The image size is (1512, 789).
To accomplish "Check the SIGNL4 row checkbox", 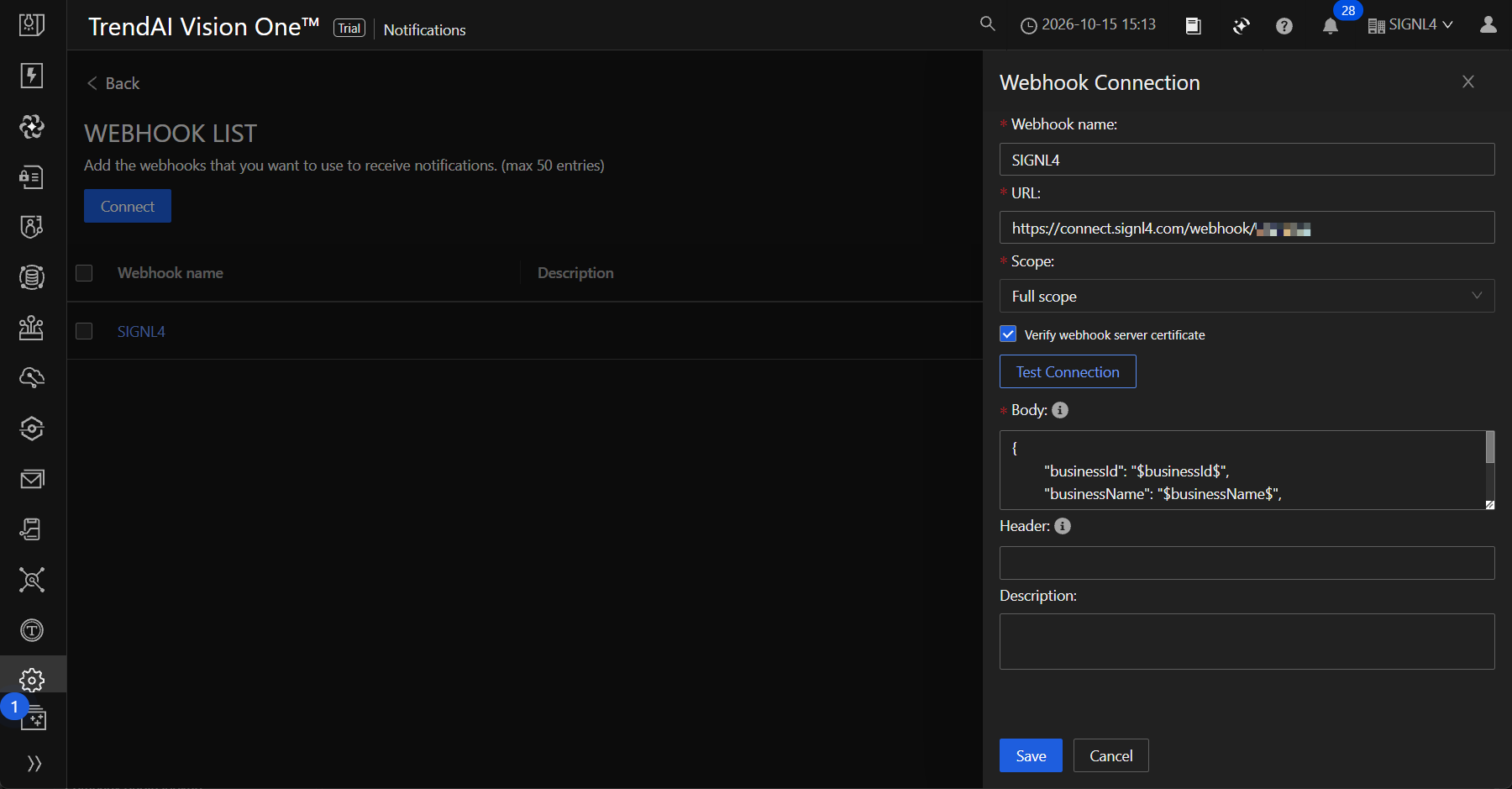I will point(84,331).
